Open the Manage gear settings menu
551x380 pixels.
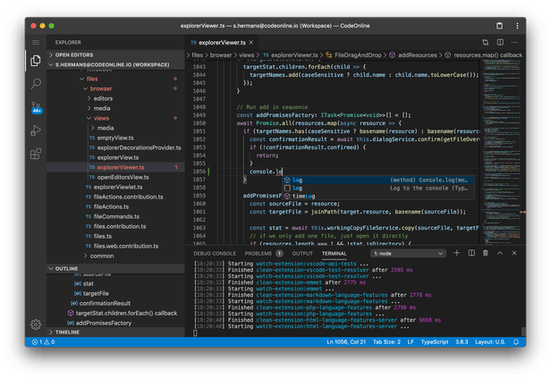[x=35, y=324]
